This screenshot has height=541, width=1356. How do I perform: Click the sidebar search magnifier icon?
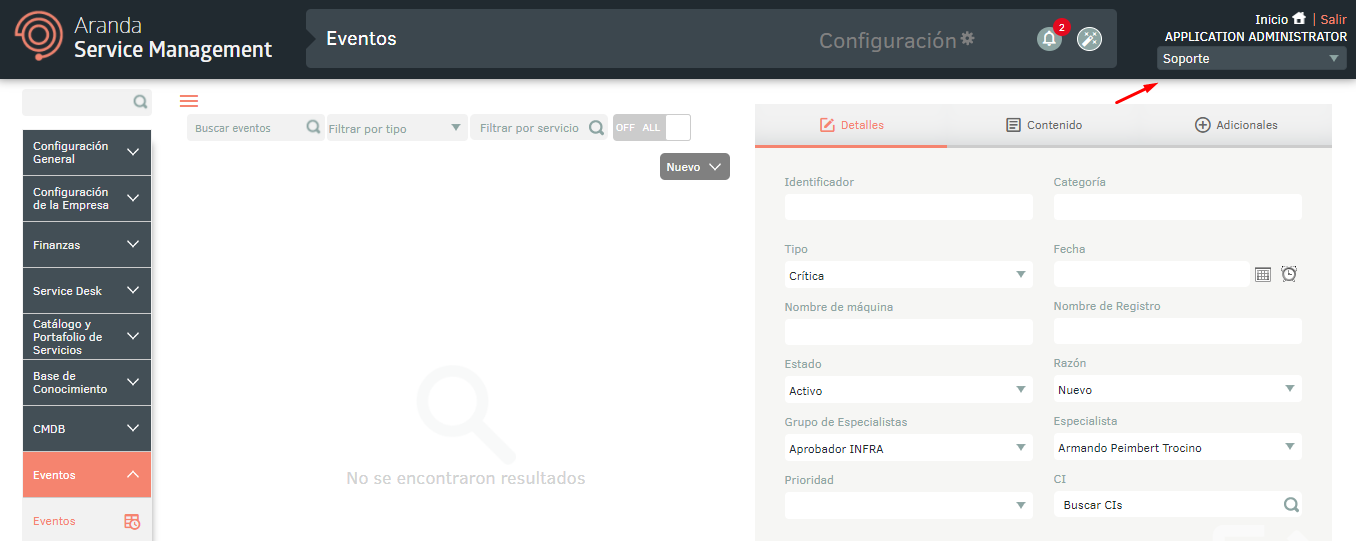[141, 102]
